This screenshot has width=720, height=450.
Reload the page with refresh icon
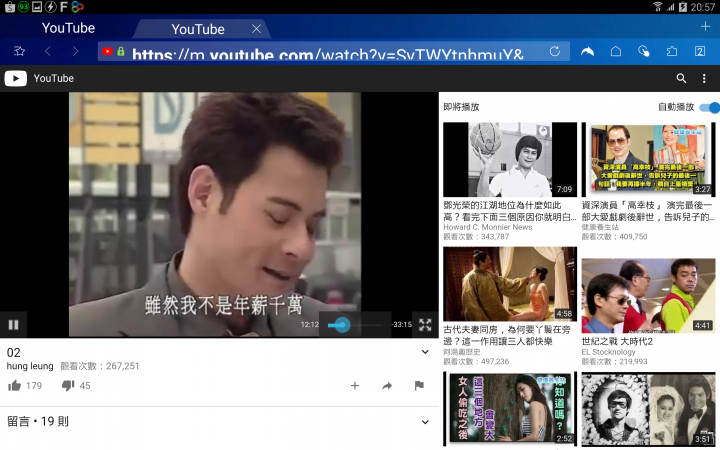(555, 51)
